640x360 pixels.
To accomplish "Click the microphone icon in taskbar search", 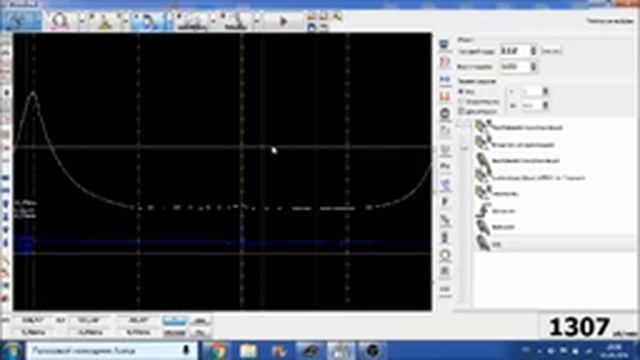I will [x=186, y=350].
